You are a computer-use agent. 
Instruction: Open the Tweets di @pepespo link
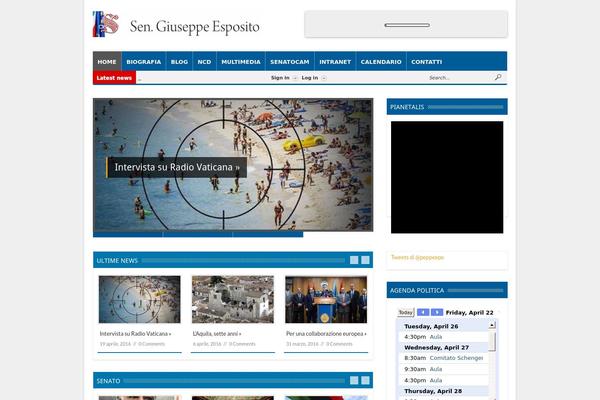click(x=417, y=257)
